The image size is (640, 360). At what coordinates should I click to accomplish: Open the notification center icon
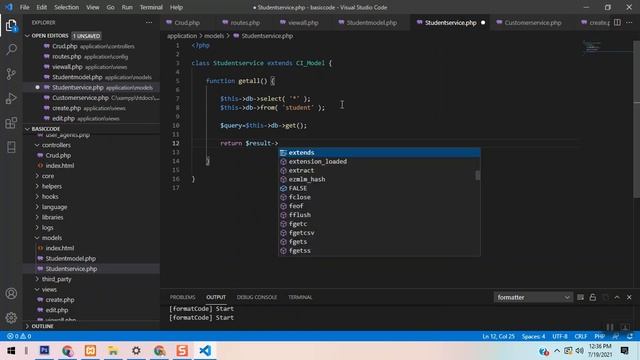(x=624, y=351)
